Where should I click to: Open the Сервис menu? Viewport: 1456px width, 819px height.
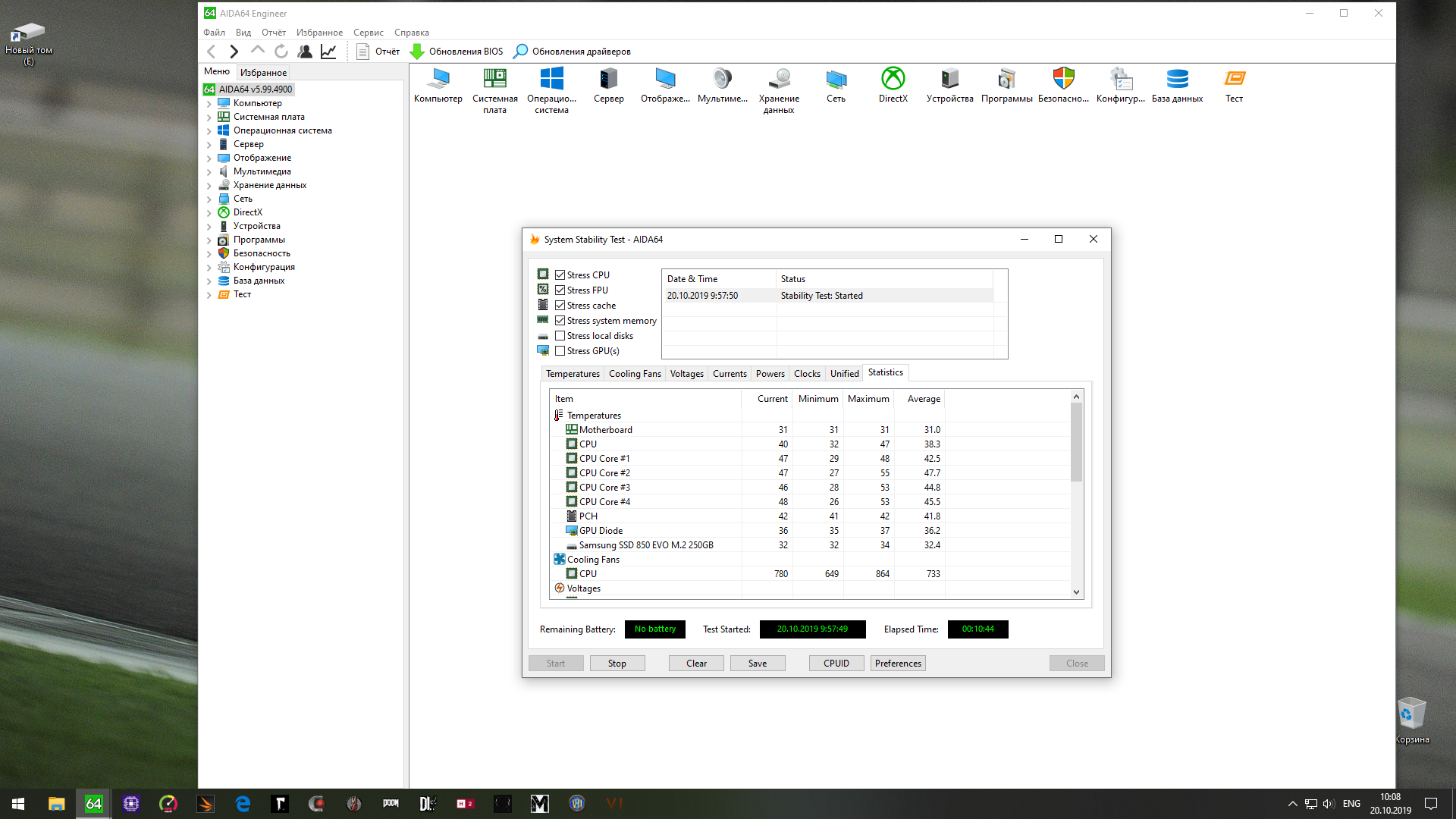click(368, 33)
